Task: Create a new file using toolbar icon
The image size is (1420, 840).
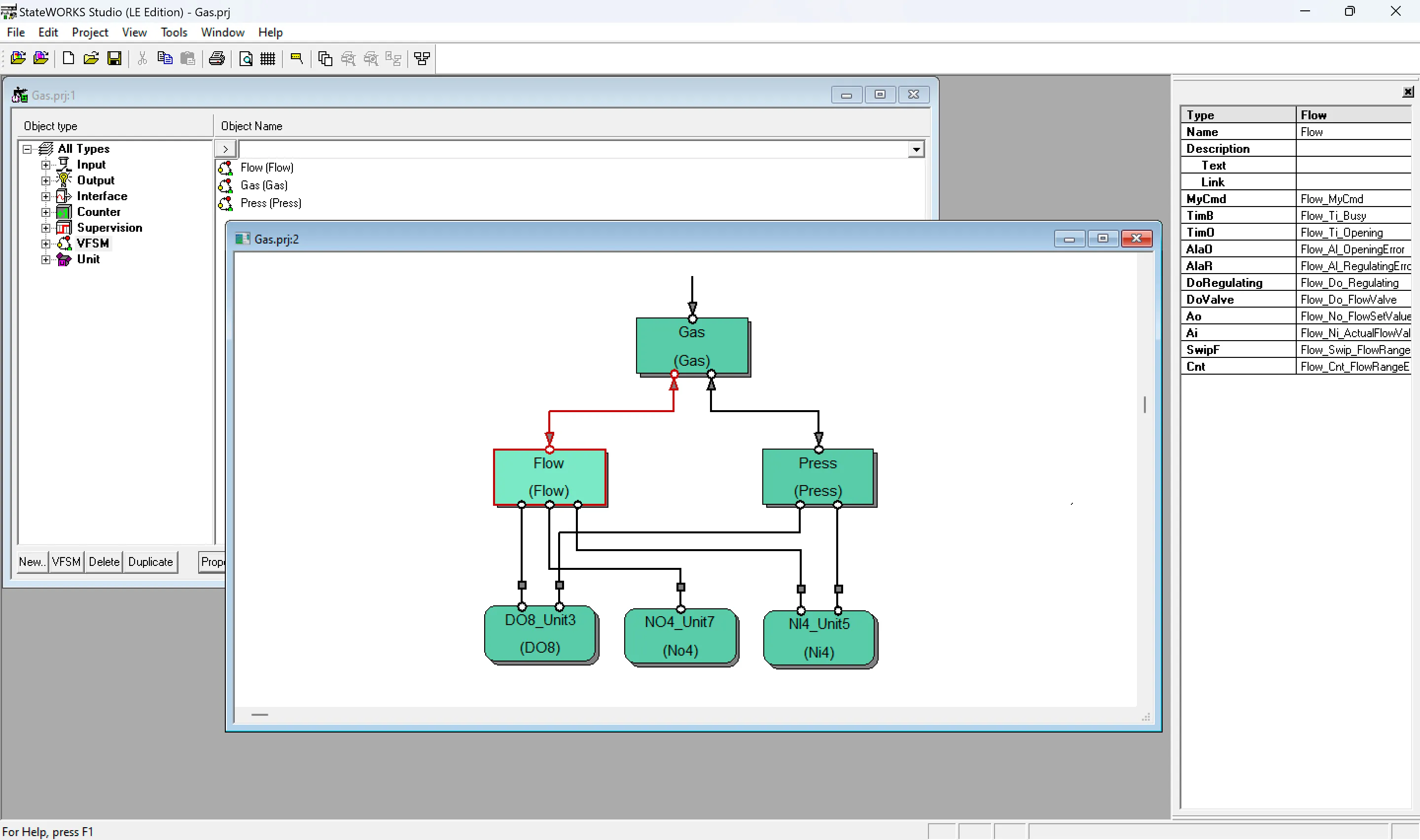Action: (68, 58)
